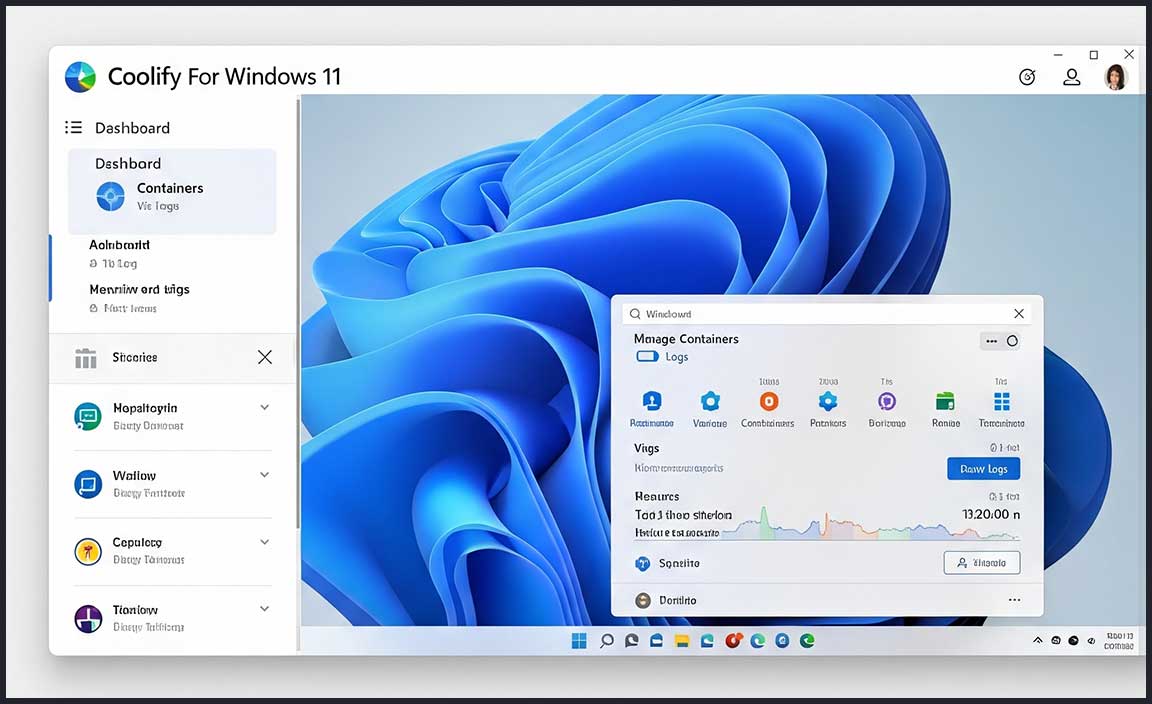Click the taskbar clock
The height and width of the screenshot is (704, 1152).
point(1119,641)
